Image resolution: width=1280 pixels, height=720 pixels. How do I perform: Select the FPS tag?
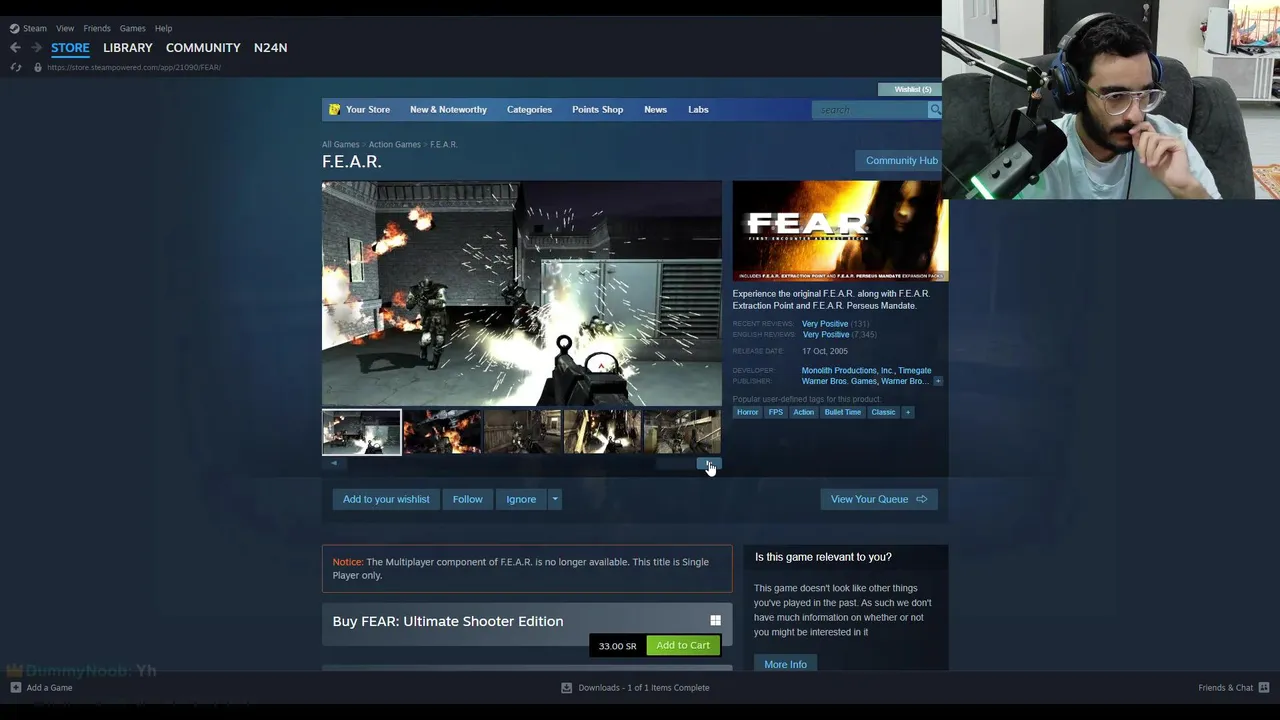pyautogui.click(x=775, y=412)
